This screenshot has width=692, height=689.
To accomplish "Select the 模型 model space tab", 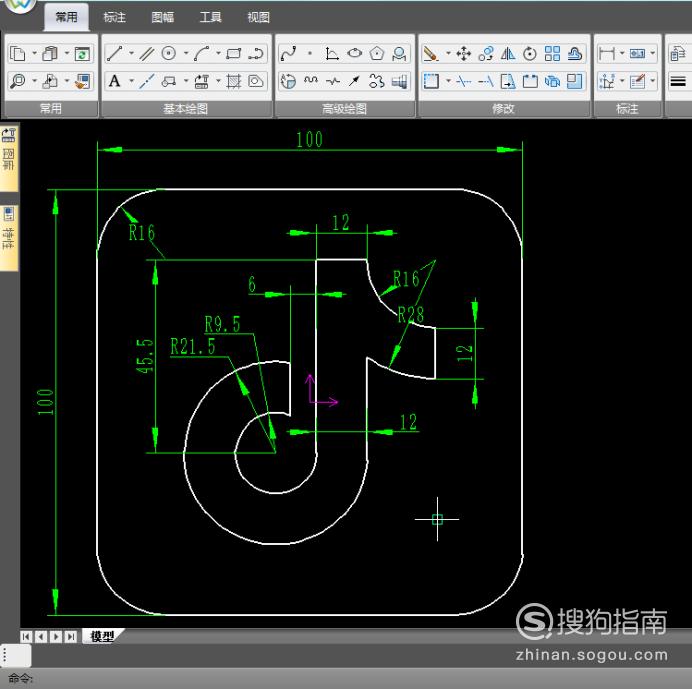I will click(102, 636).
